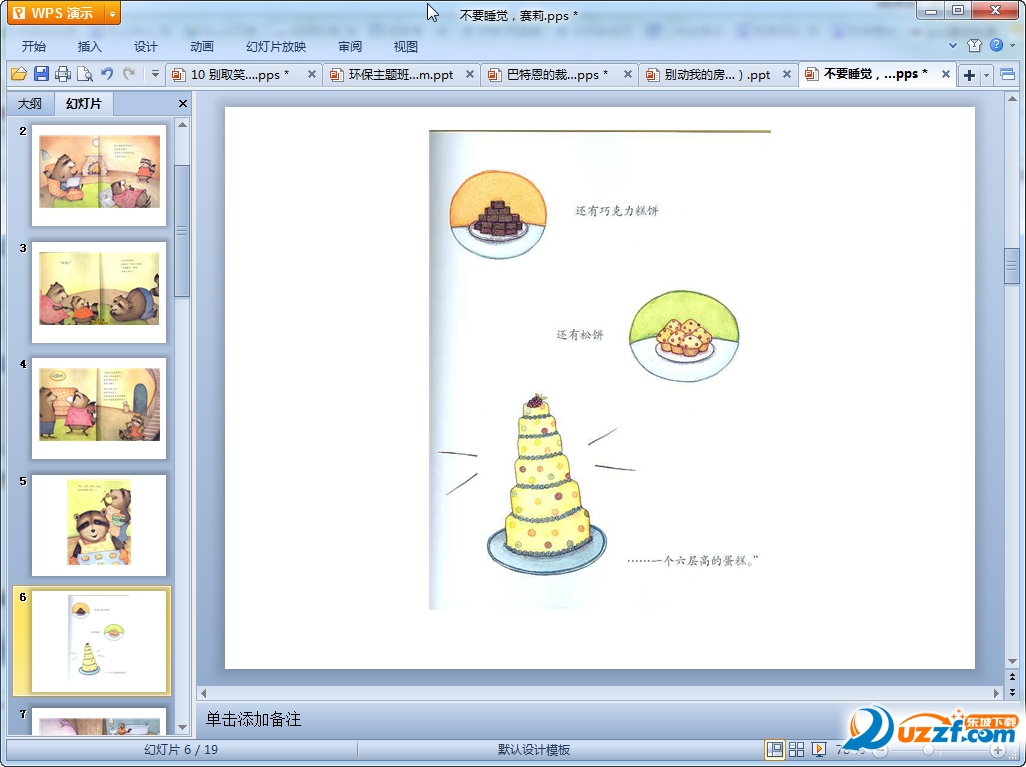Switch to the 幻灯片 thumbnails tab
1026x767 pixels.
click(x=84, y=103)
